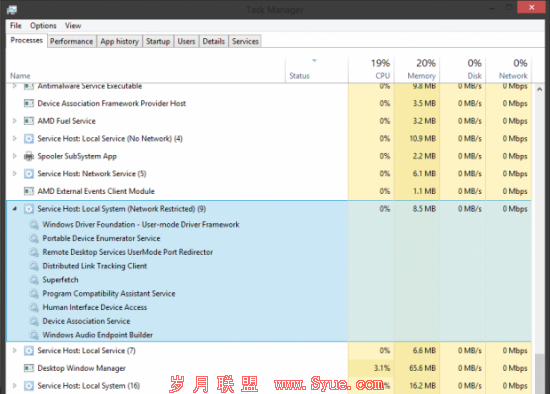550x394 pixels.
Task: Select the Portable Device Enumerator Service row
Action: [x=269, y=238]
